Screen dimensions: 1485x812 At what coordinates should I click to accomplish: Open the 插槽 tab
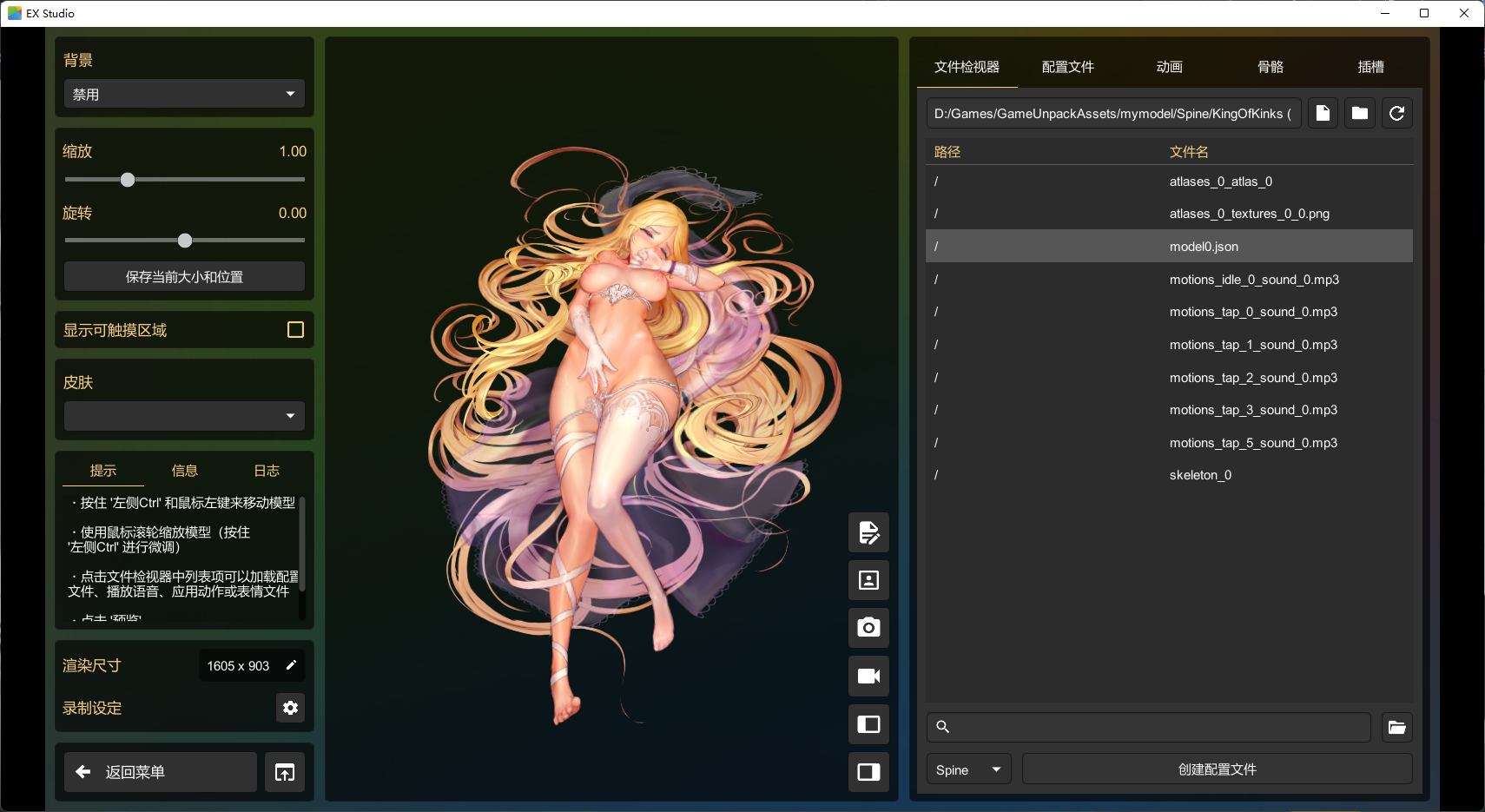1371,67
